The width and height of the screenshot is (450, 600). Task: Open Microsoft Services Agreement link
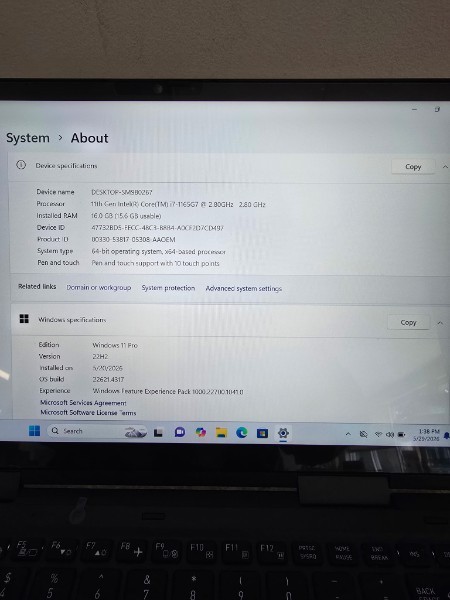tap(83, 403)
